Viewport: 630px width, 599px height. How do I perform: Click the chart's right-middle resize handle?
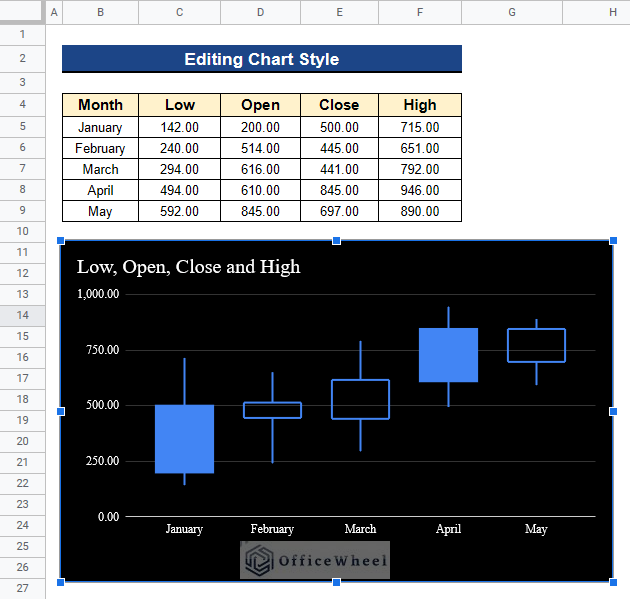click(x=613, y=411)
